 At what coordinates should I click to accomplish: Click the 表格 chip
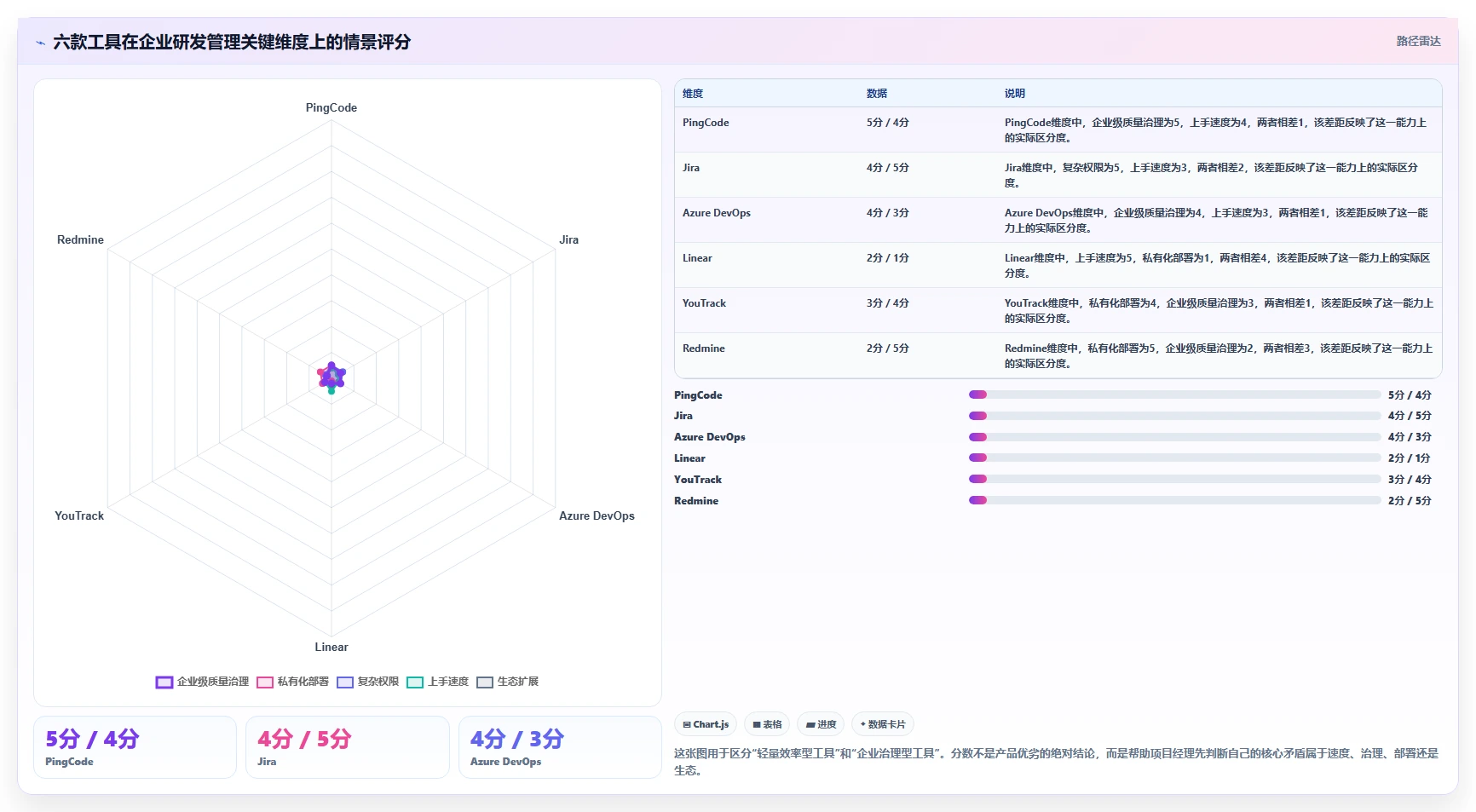coord(767,724)
